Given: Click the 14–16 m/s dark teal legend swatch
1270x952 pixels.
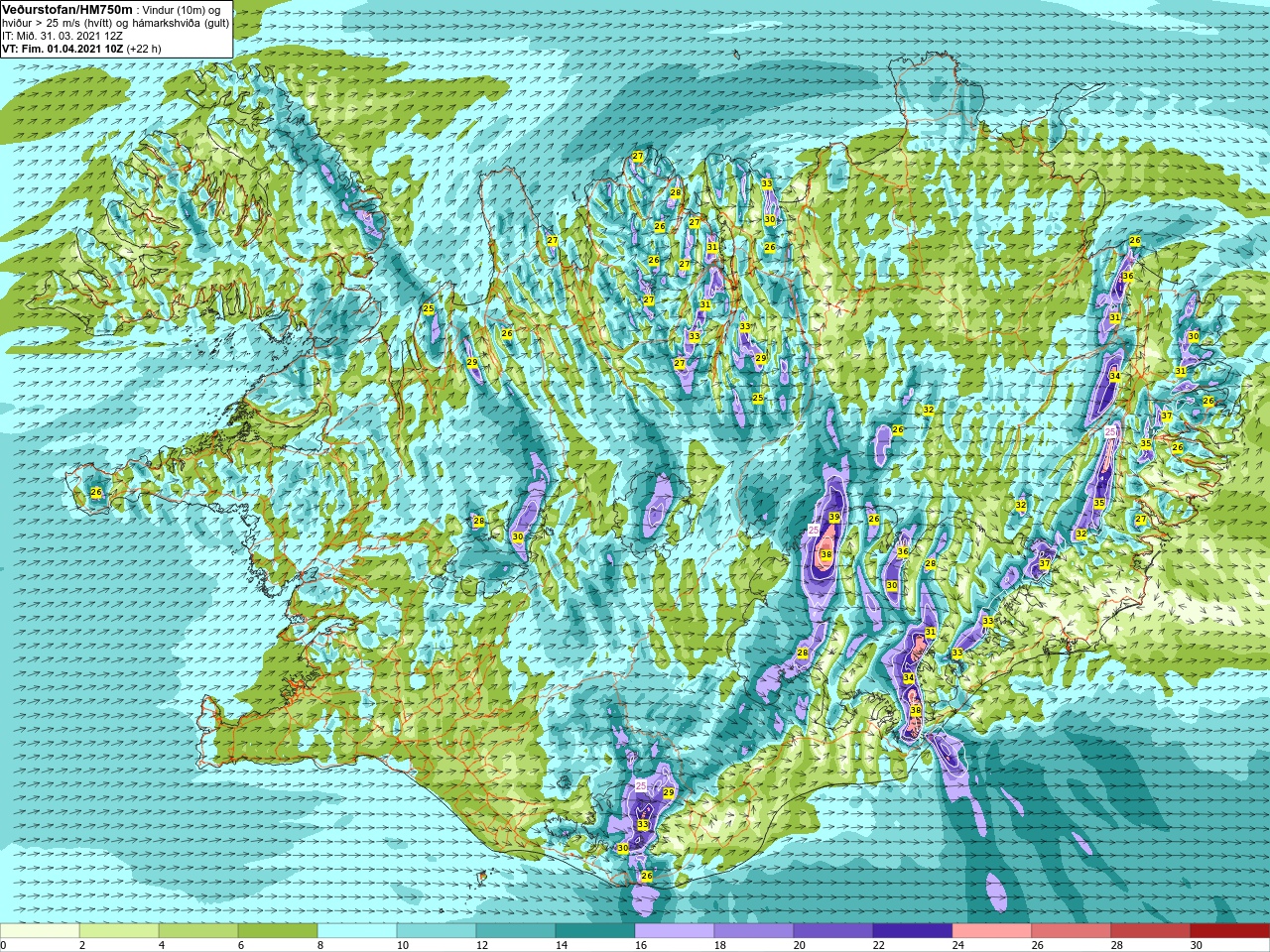Looking at the screenshot, I should [595, 931].
